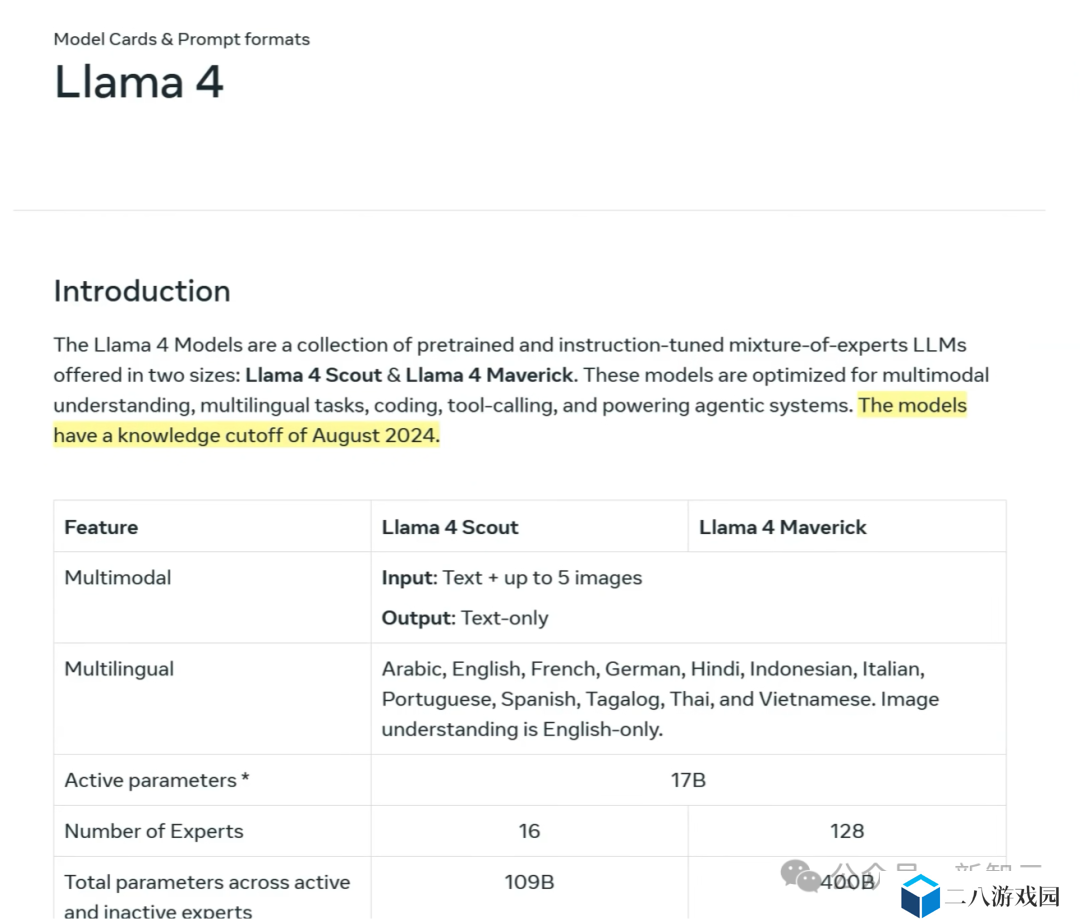
Task: Click the 109B total parameters cell
Action: [529, 882]
